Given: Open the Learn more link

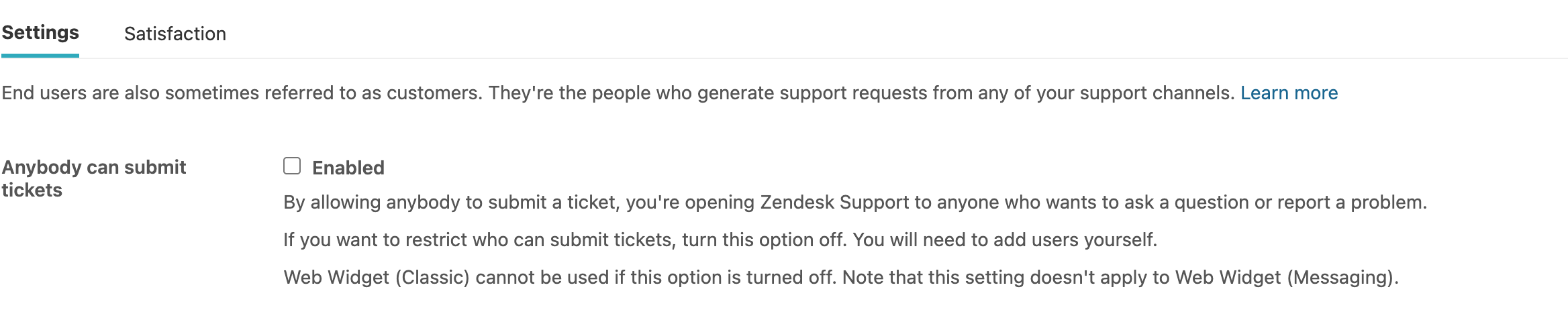Looking at the screenshot, I should click(1288, 93).
